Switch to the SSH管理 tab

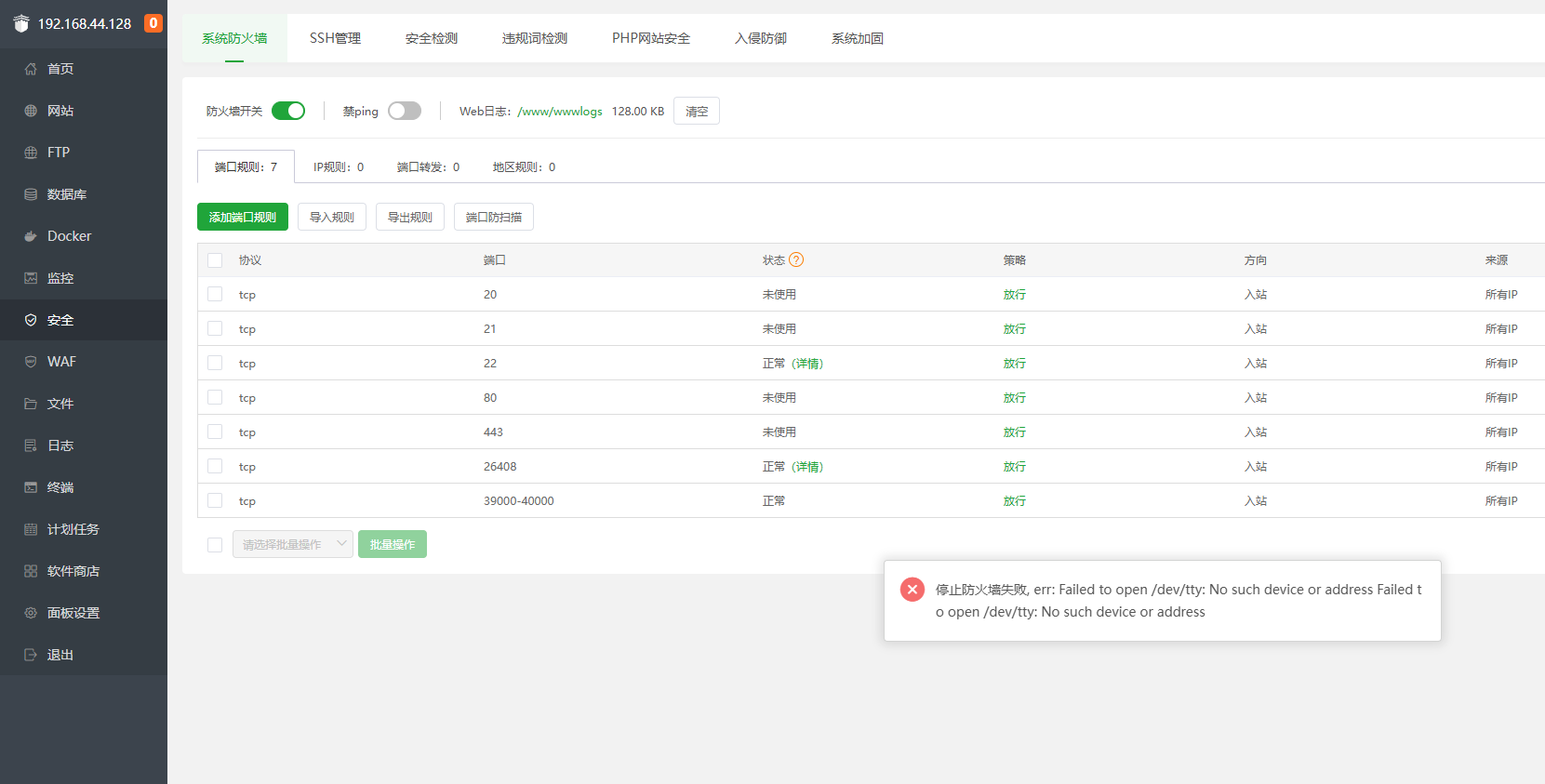(335, 38)
